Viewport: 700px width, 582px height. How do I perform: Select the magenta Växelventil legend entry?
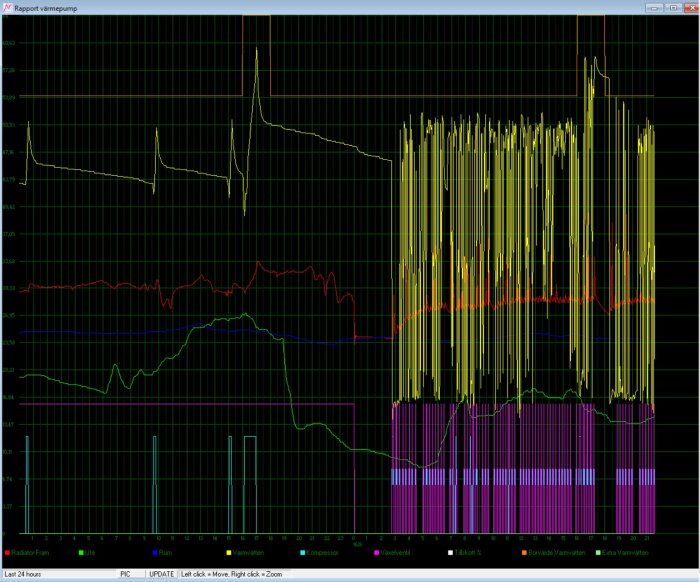click(x=393, y=552)
